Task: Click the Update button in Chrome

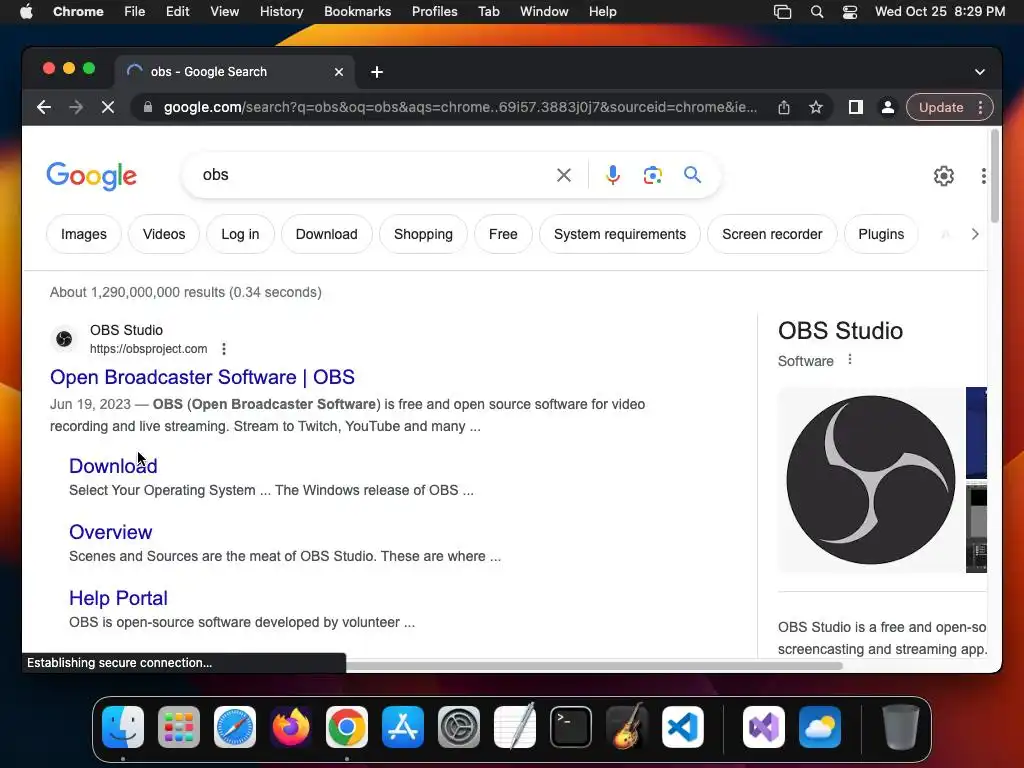Action: [940, 107]
